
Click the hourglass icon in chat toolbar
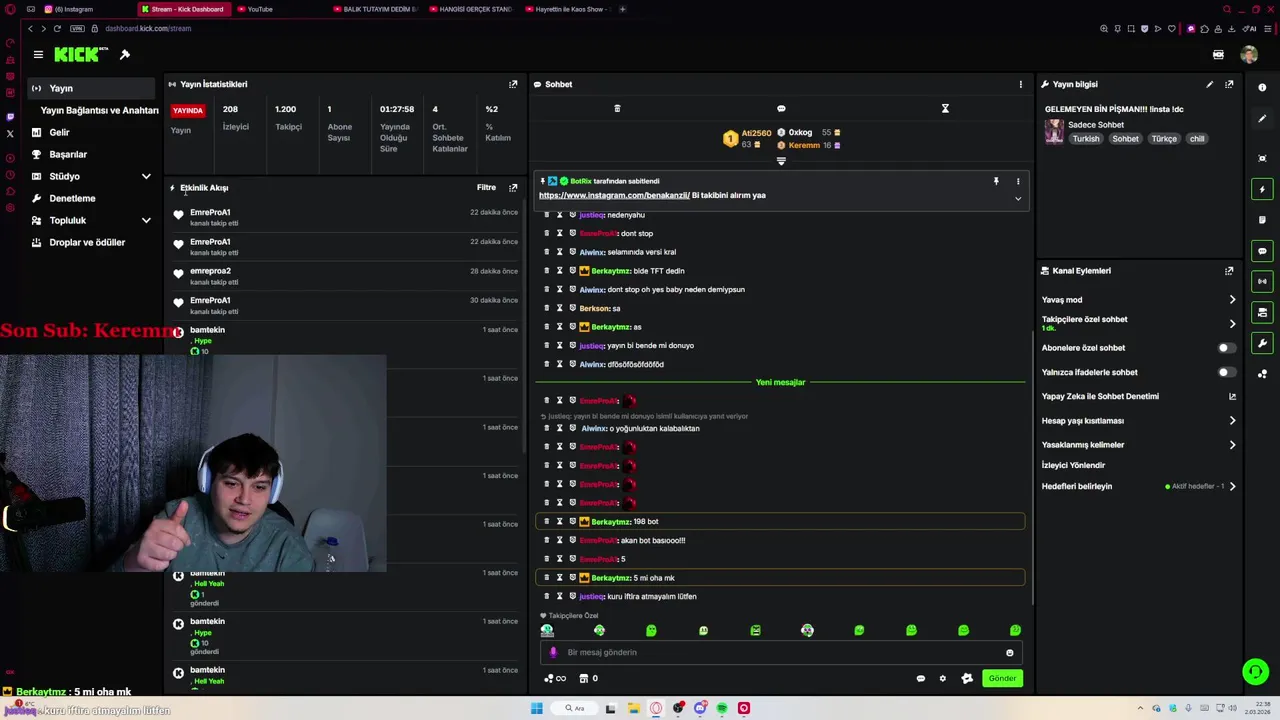[x=945, y=108]
